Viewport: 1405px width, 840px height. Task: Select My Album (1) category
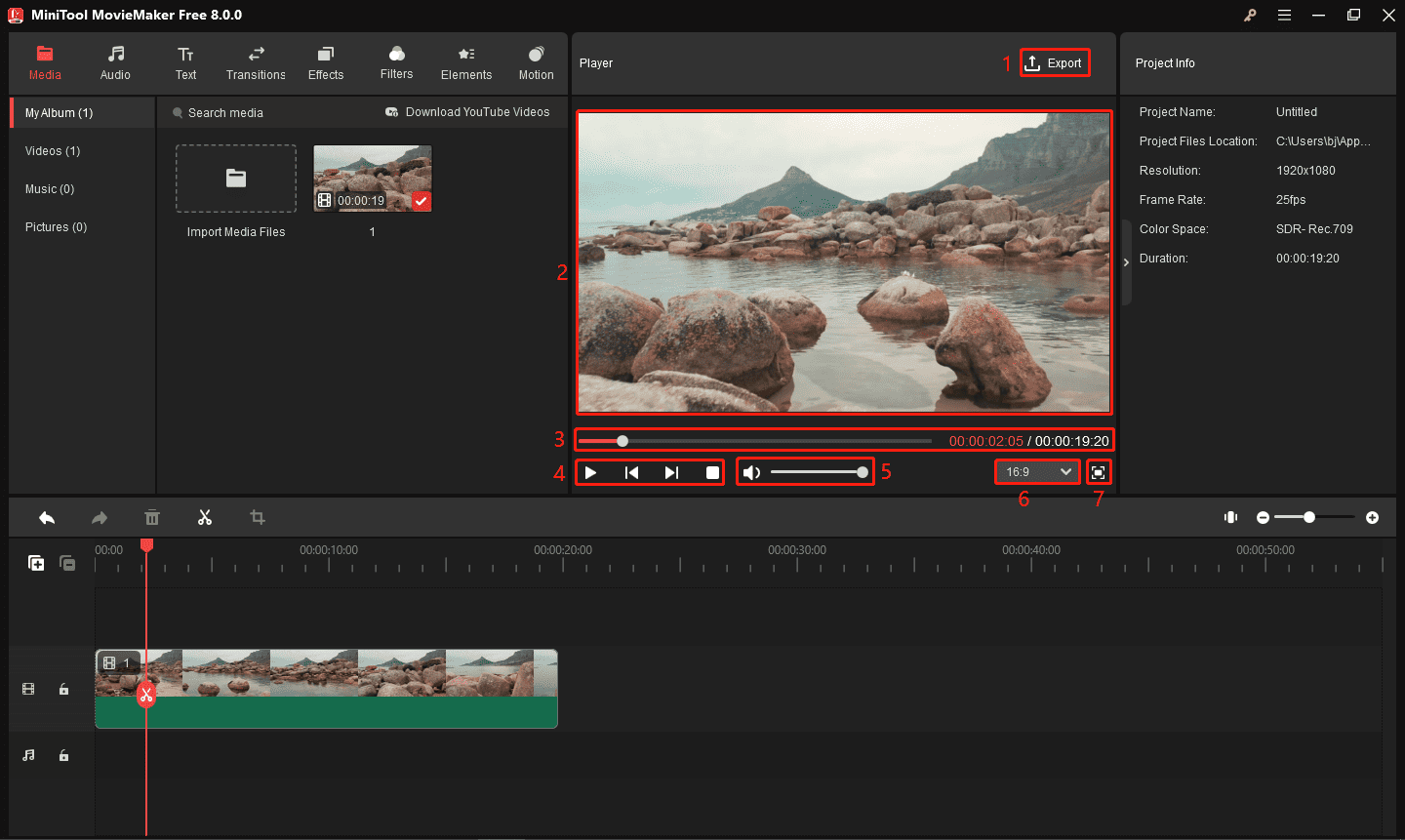pyautogui.click(x=83, y=113)
